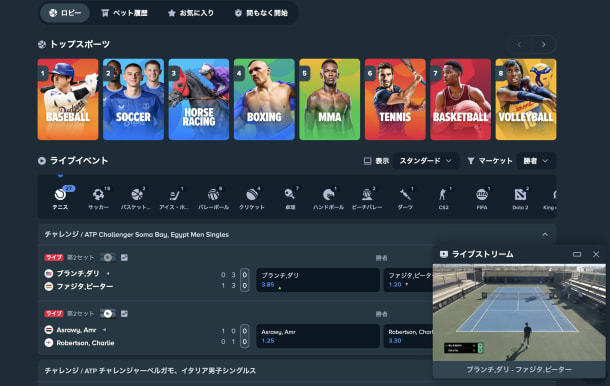Click the live stream tennis video
610x386 pixels.
519,312
